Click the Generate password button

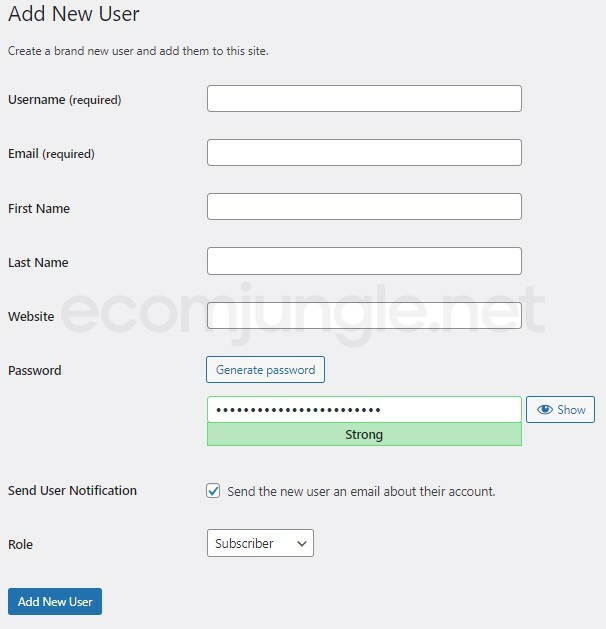point(265,370)
